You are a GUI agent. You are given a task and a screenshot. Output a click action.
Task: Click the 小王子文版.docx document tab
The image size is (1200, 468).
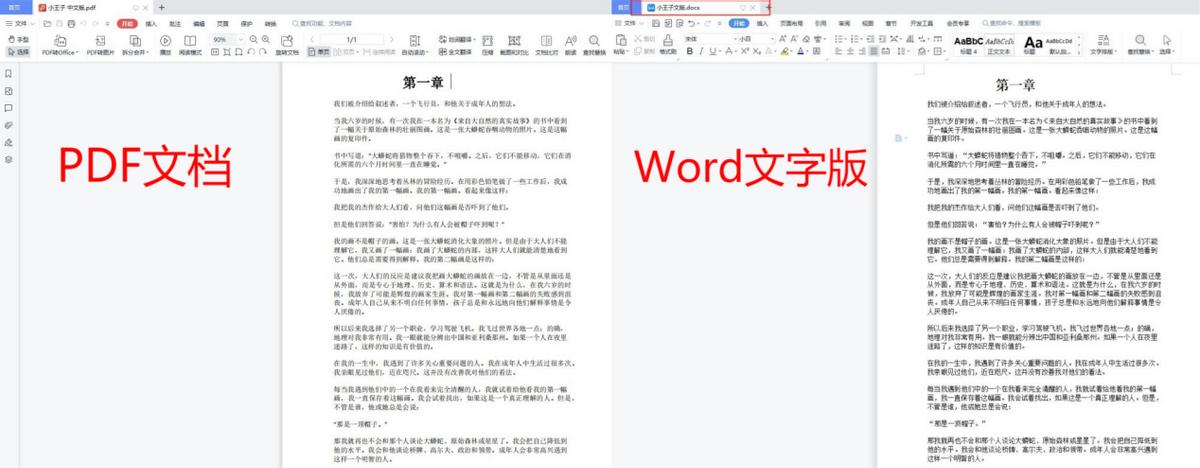[702, 7]
